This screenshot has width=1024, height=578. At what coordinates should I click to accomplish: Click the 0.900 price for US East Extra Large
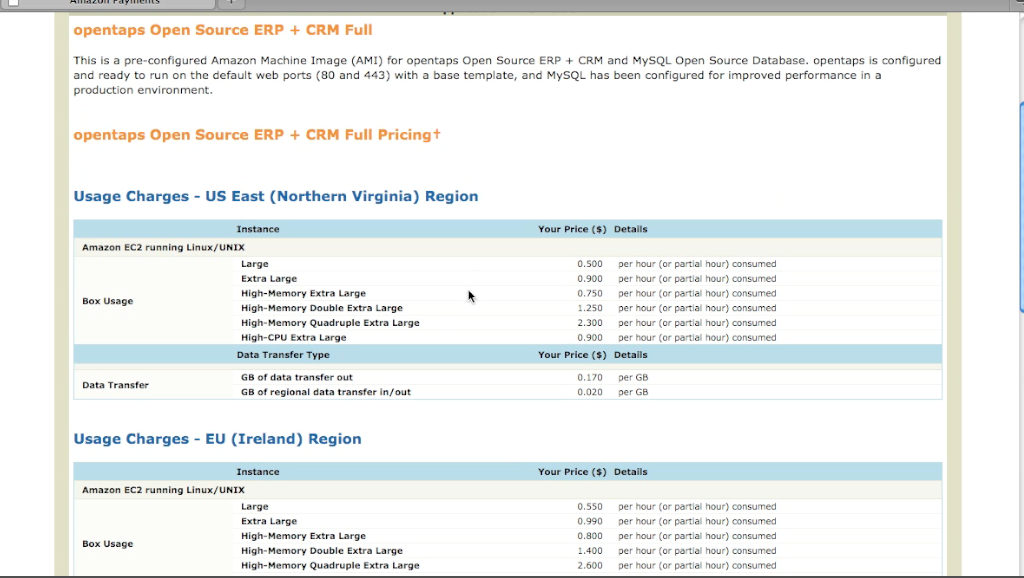(590, 279)
